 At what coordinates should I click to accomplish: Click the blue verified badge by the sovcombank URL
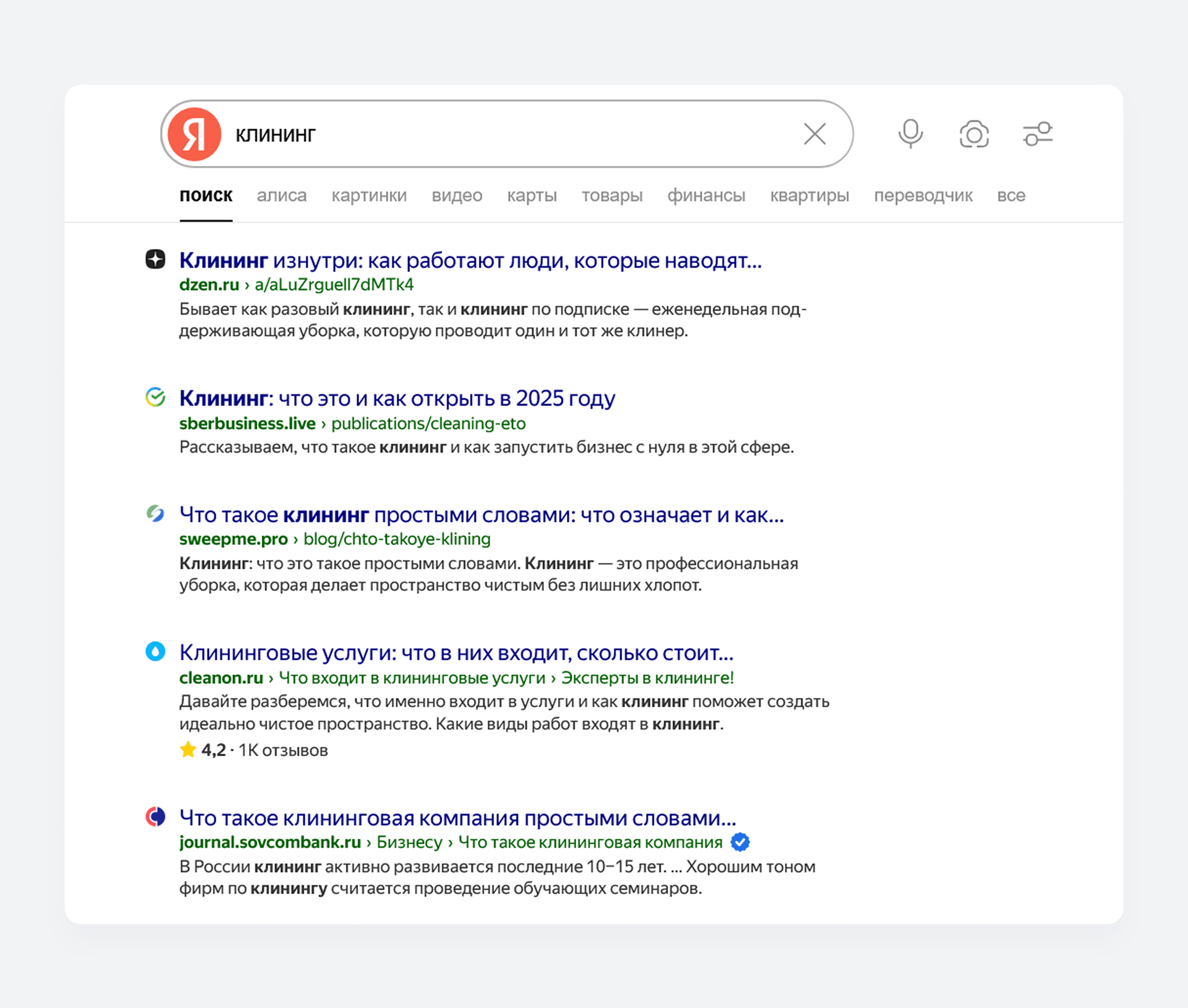(740, 842)
